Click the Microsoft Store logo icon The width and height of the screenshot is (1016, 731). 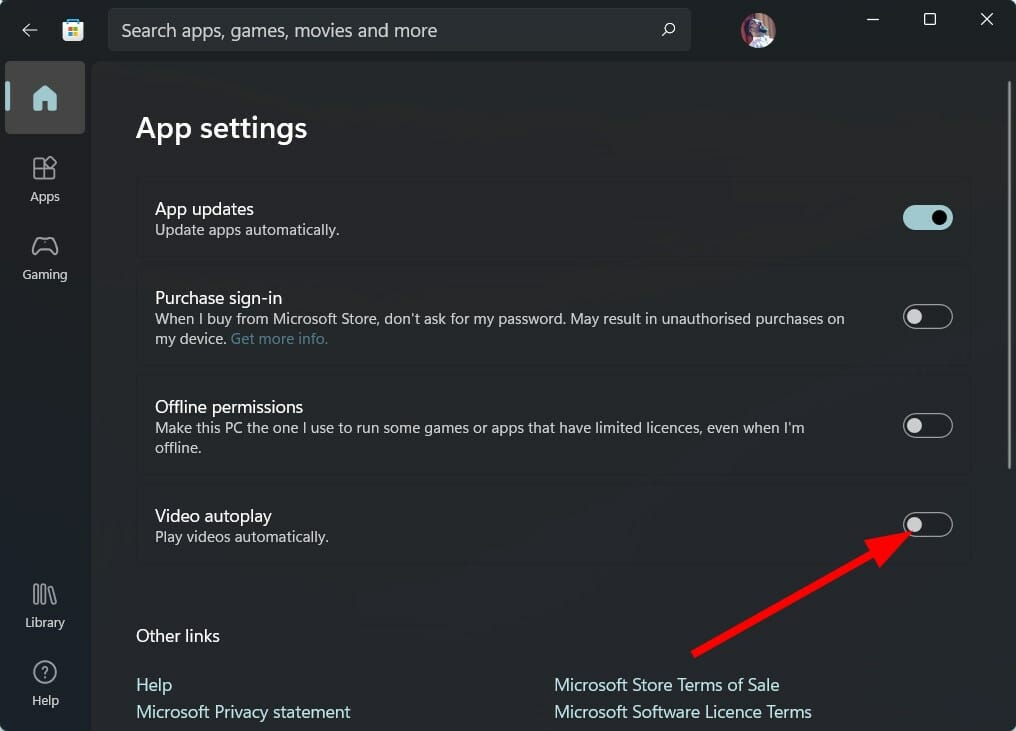(72, 30)
